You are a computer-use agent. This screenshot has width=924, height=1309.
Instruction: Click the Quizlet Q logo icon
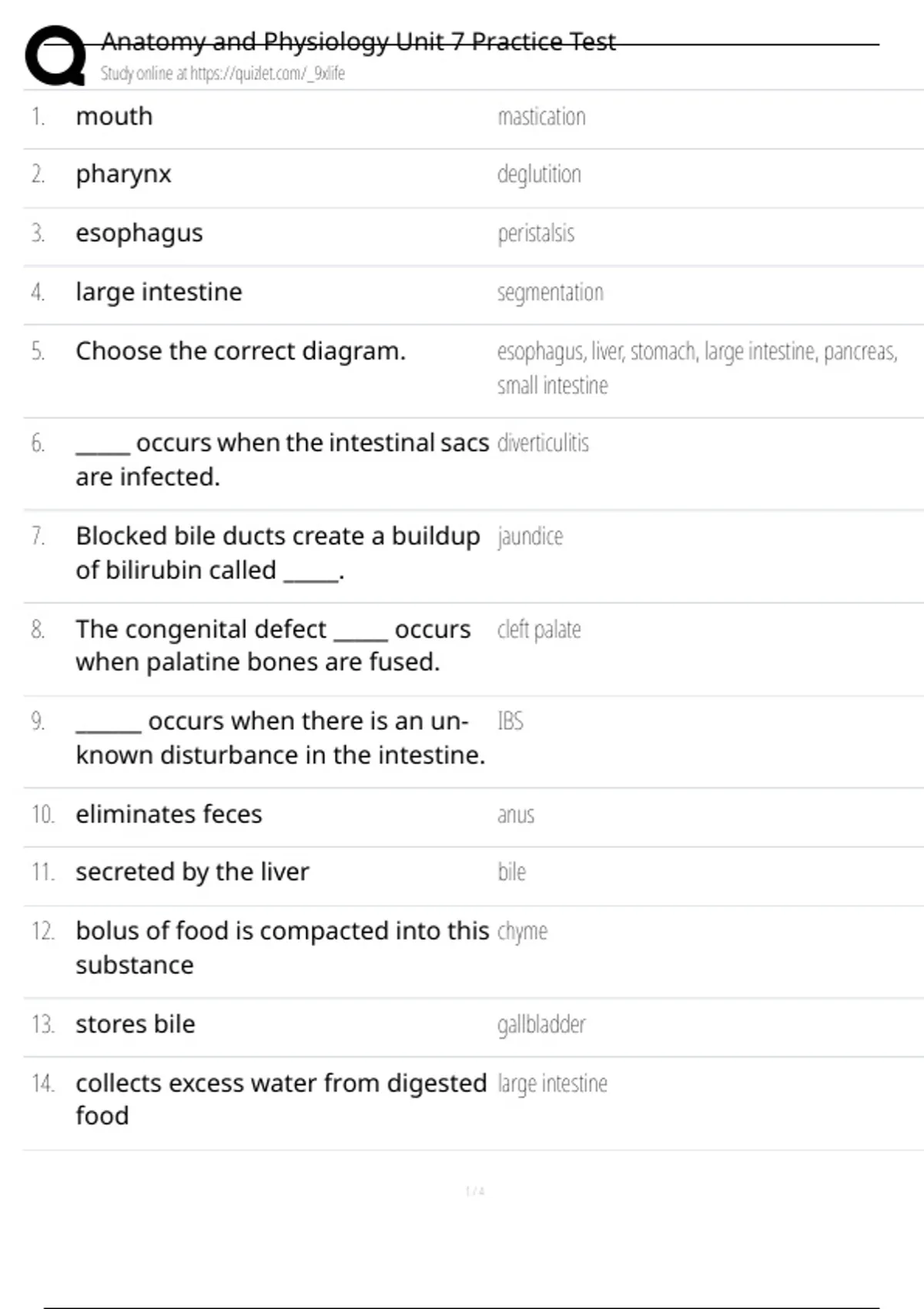(55, 55)
